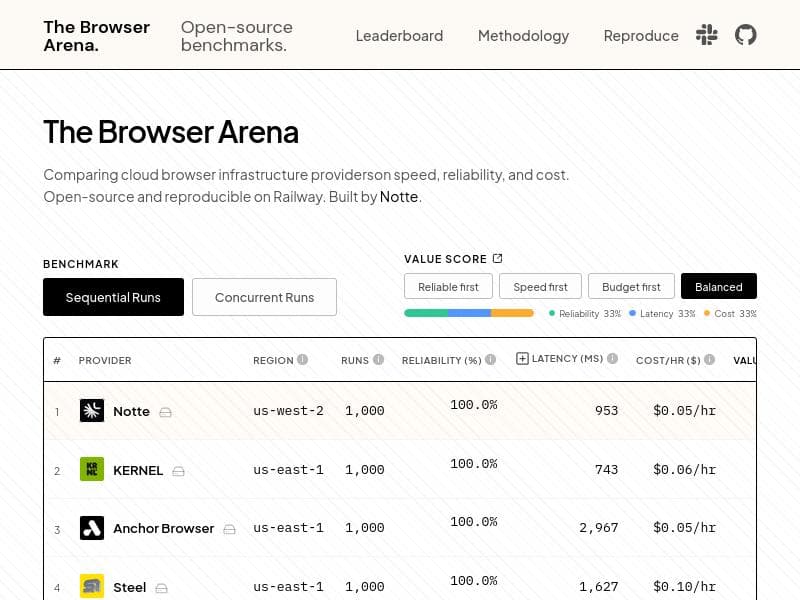800x600 pixels.
Task: Click the info icon next to Reliability header
Action: coord(491,360)
